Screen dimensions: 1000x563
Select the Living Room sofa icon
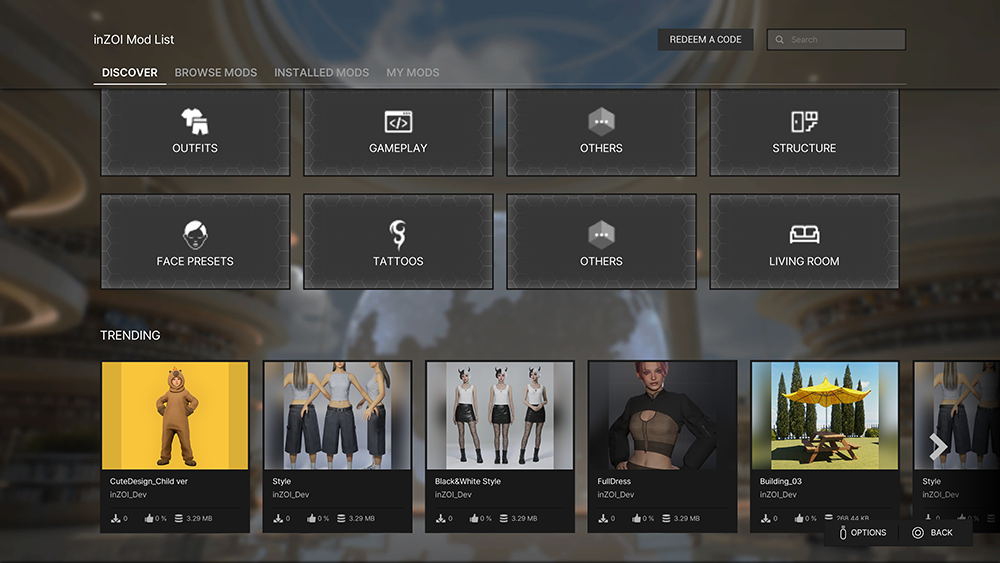click(x=804, y=235)
